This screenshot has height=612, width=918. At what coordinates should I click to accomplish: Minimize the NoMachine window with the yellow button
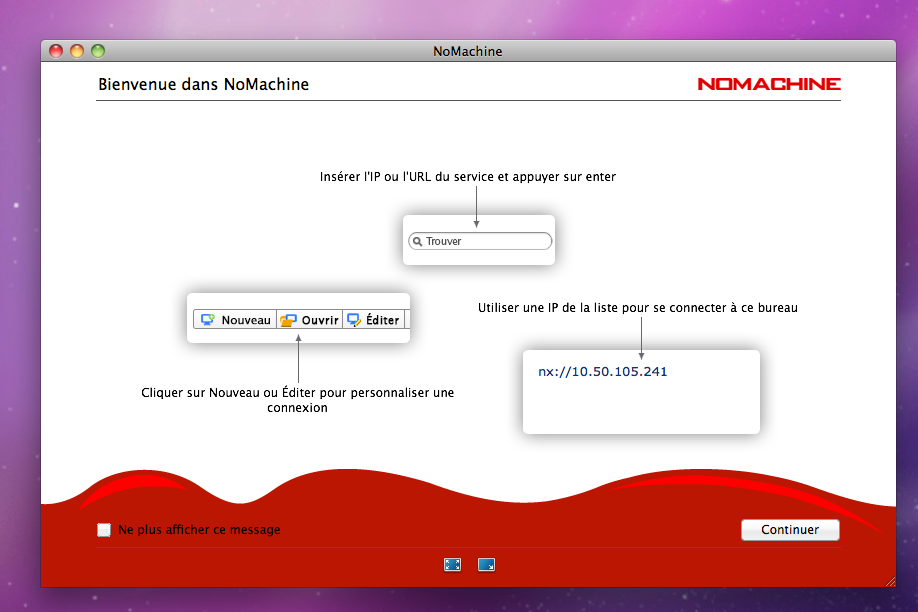tap(77, 51)
